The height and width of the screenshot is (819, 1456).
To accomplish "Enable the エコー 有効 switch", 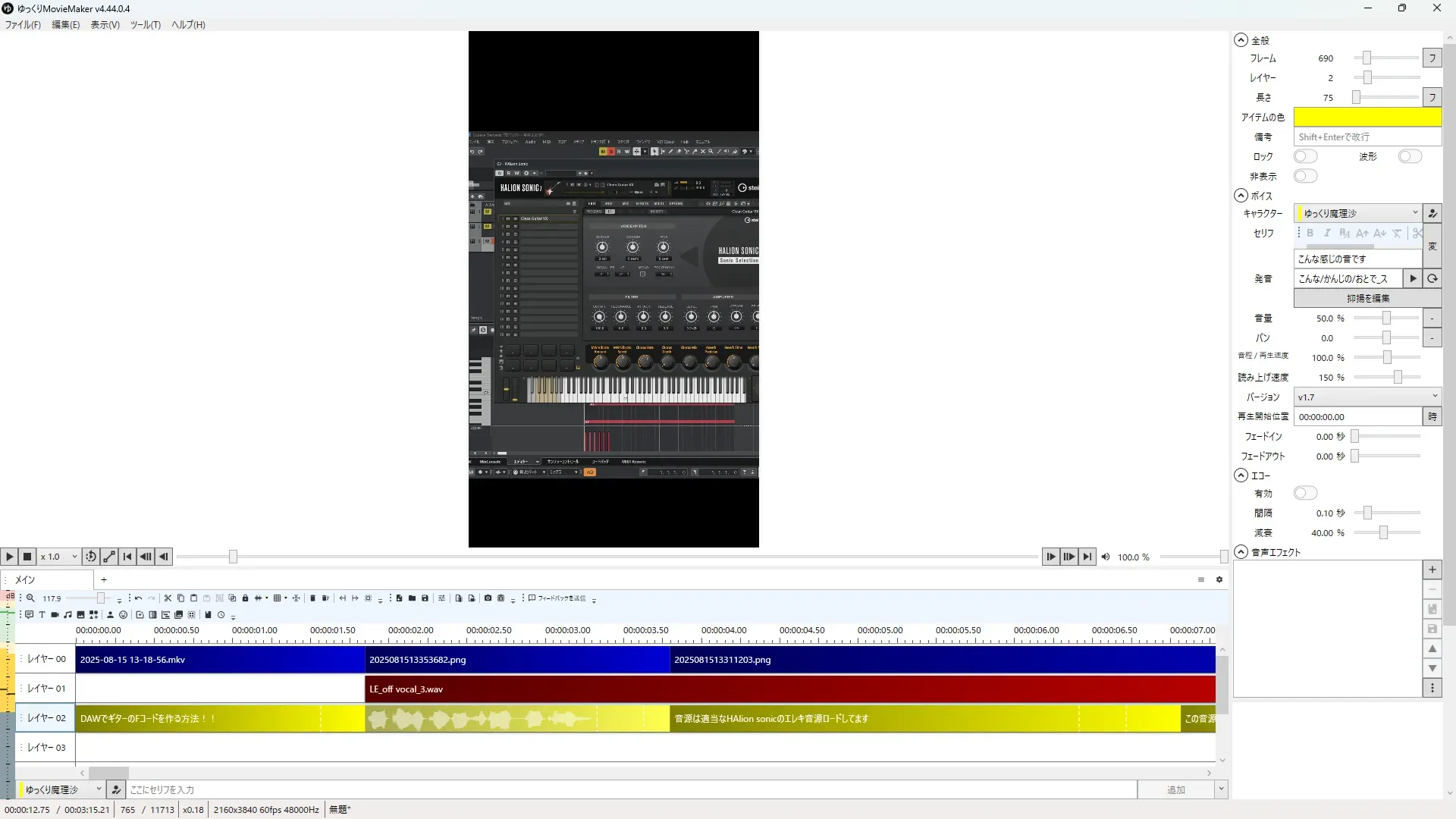I will (x=1305, y=493).
